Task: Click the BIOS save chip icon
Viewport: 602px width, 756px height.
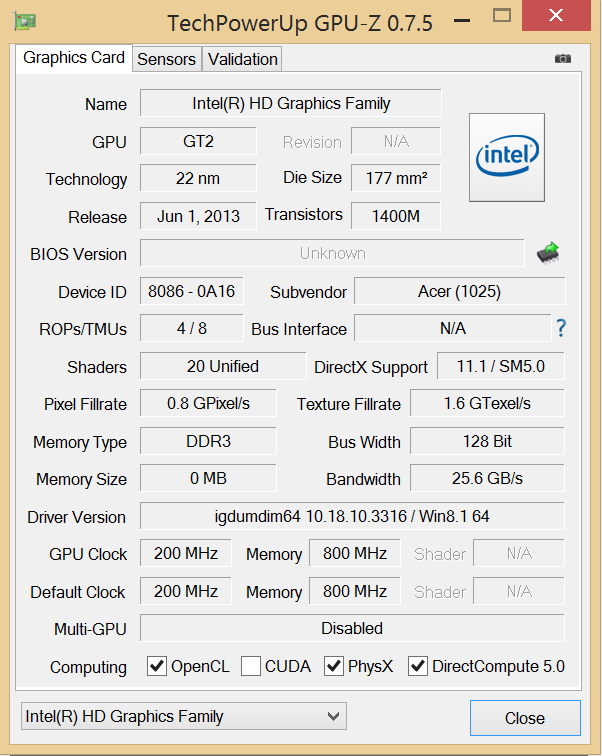Action: (x=547, y=253)
